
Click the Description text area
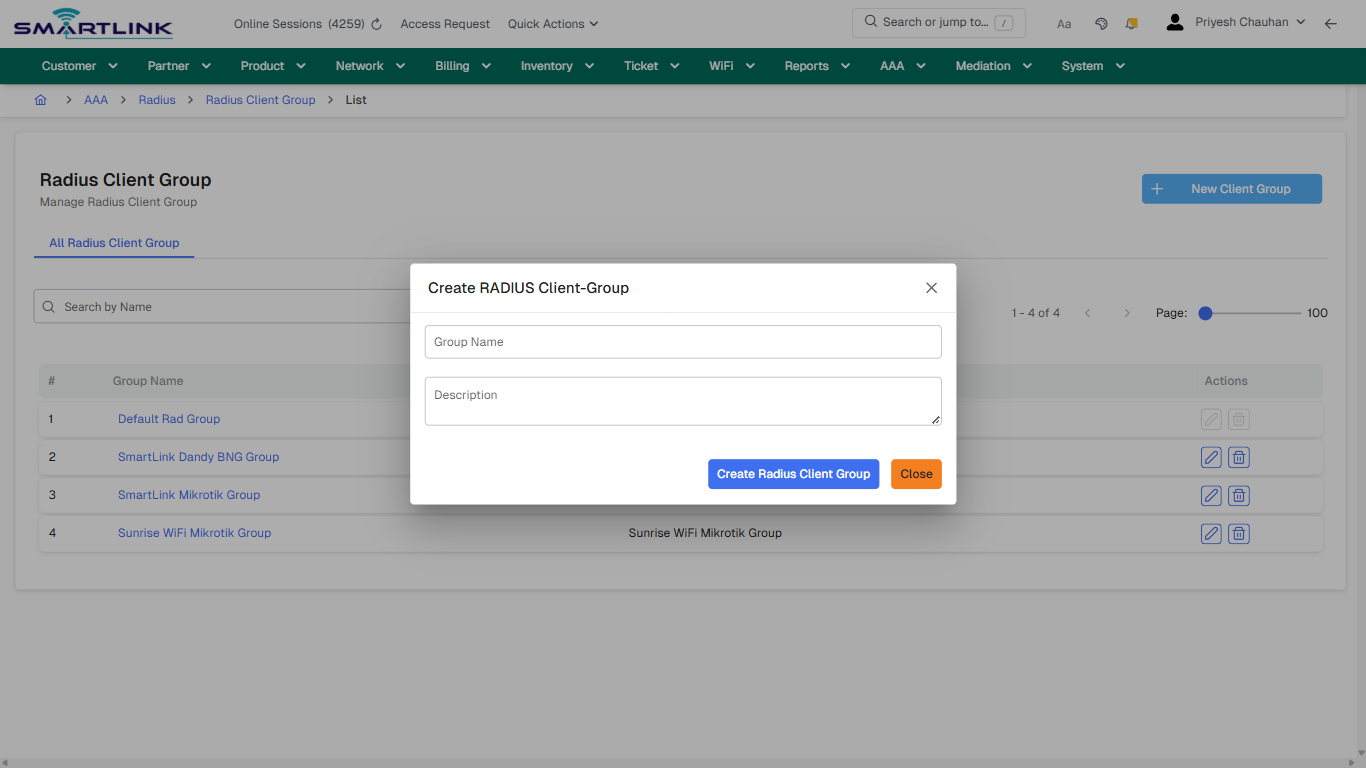coord(683,400)
